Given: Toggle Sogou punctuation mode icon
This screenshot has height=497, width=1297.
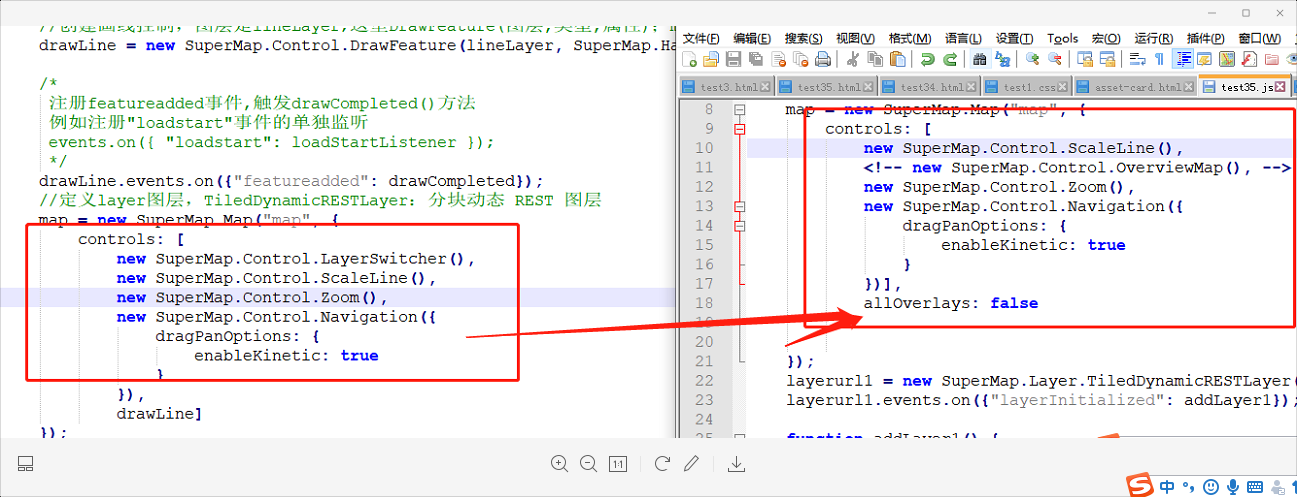Looking at the screenshot, I should 1188,489.
